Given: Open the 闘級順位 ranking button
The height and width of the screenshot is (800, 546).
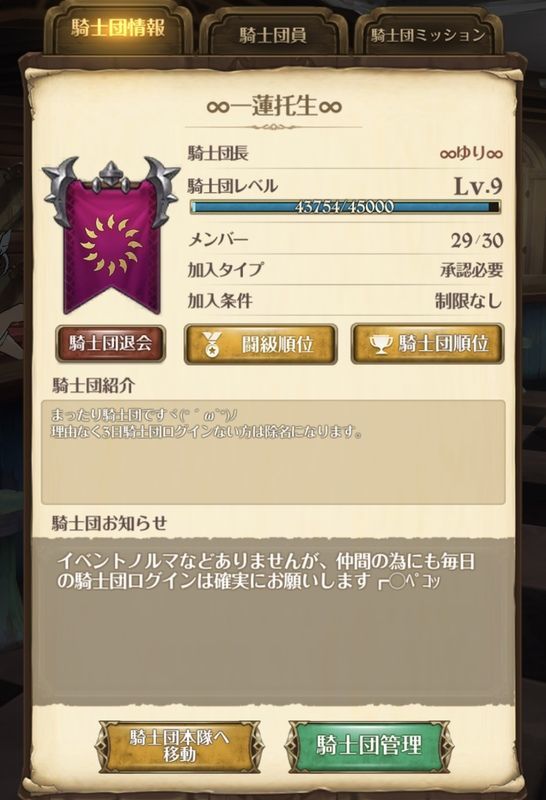Looking at the screenshot, I should point(260,344).
